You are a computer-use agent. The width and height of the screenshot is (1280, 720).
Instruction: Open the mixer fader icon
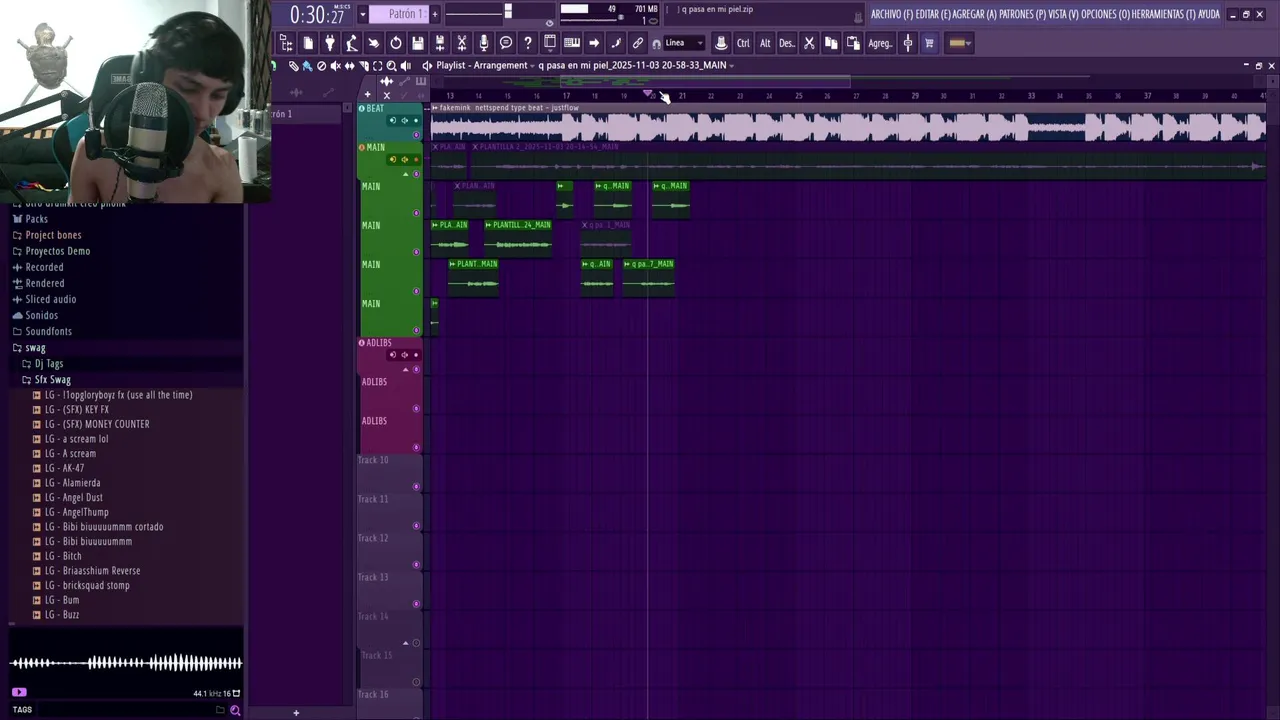tap(908, 43)
